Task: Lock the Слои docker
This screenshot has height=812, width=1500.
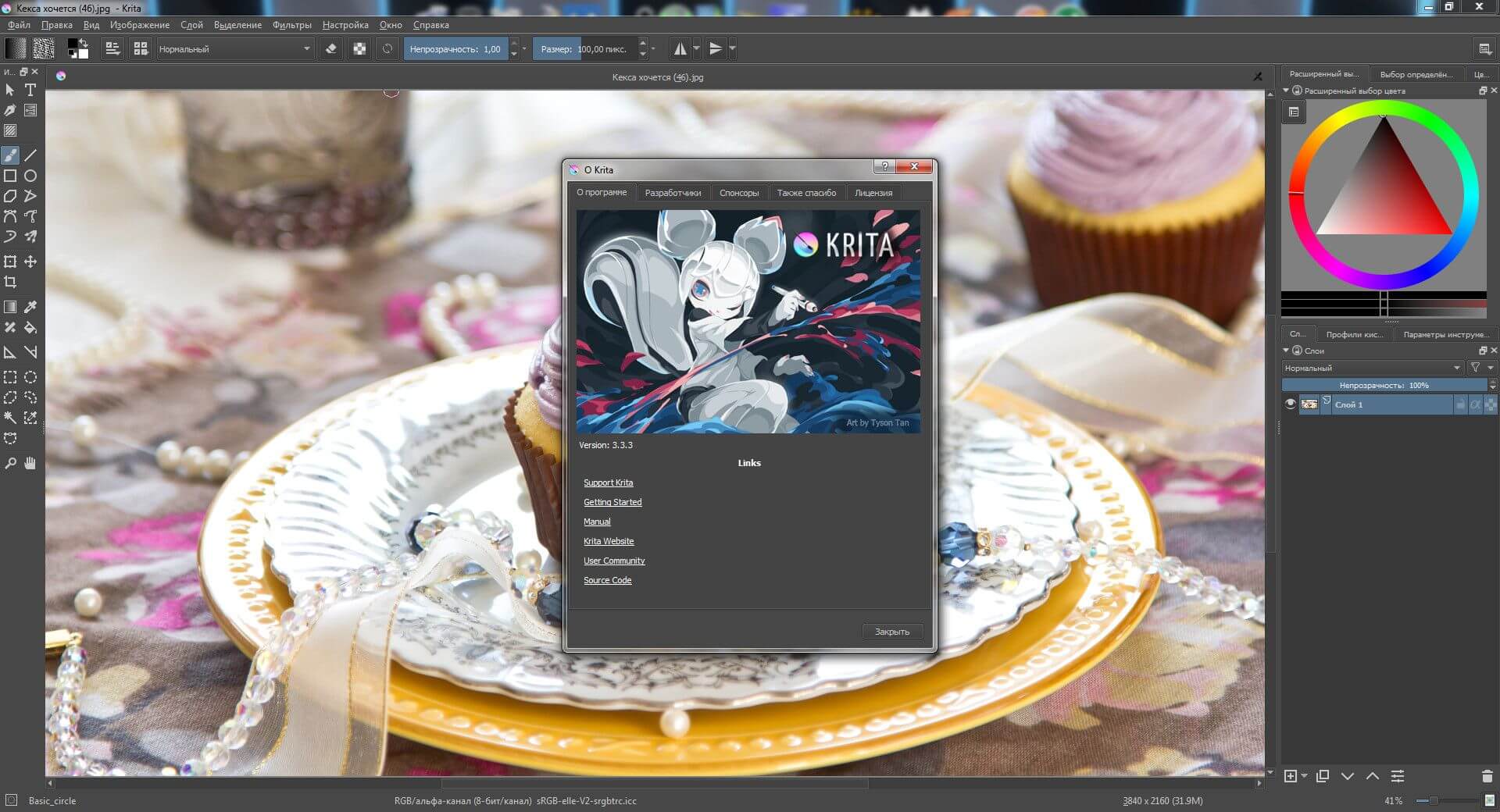Action: (x=1297, y=351)
